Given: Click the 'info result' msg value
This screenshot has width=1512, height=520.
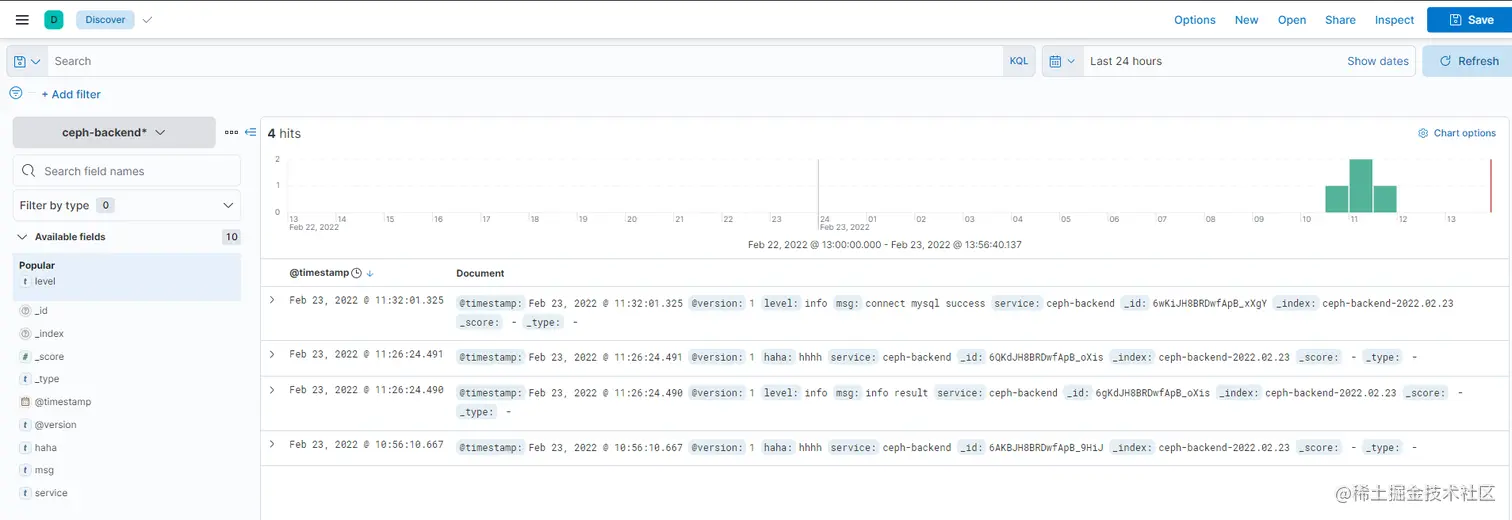Looking at the screenshot, I should 897,393.
